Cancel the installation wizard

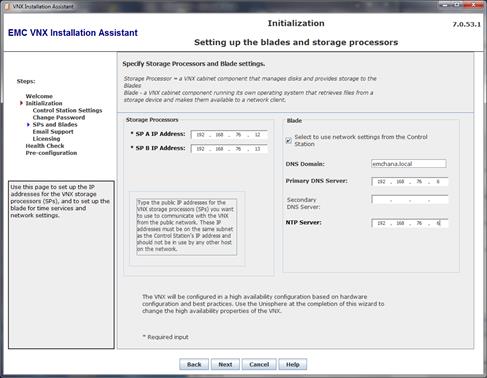[x=259, y=364]
